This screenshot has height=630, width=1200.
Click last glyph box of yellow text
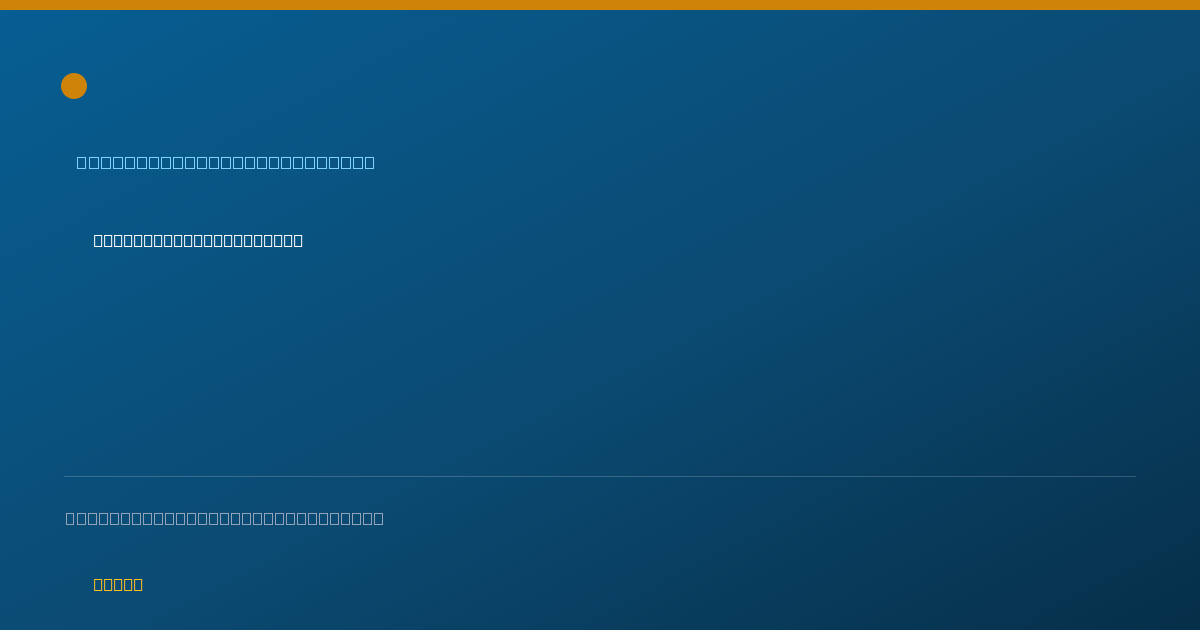click(x=138, y=584)
